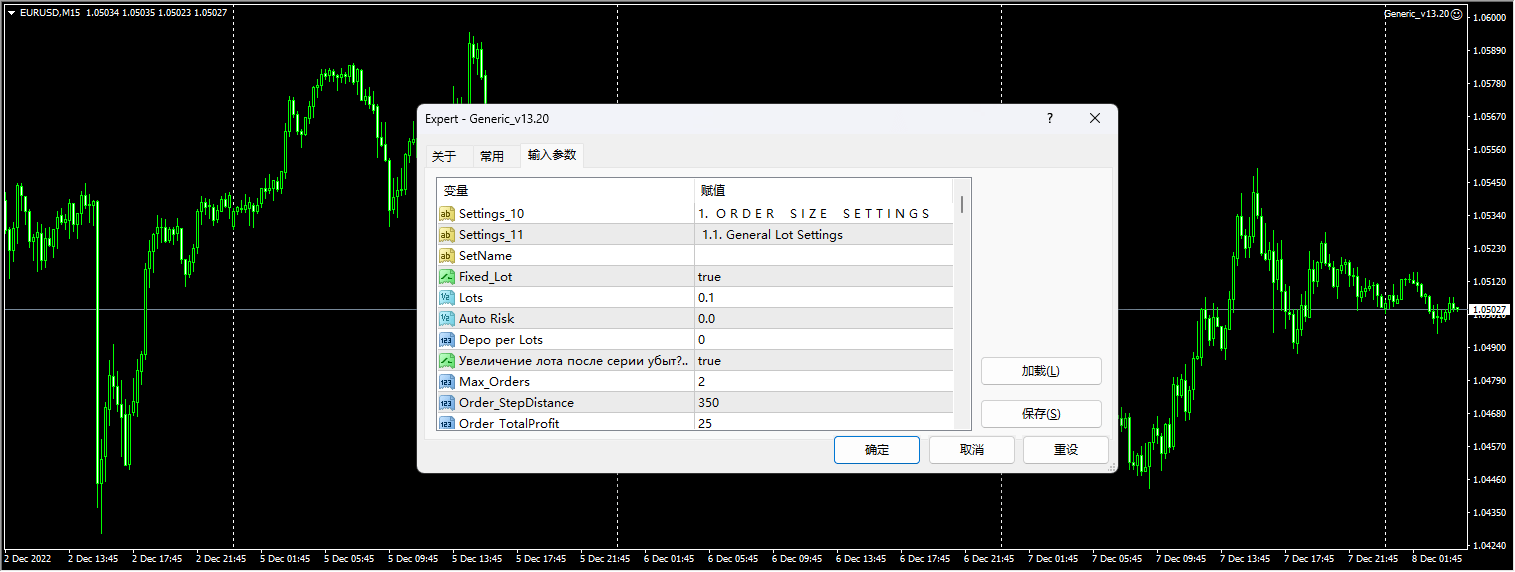The width and height of the screenshot is (1515, 572).
Task: Click the Max_Orders variable name
Action: (x=494, y=381)
